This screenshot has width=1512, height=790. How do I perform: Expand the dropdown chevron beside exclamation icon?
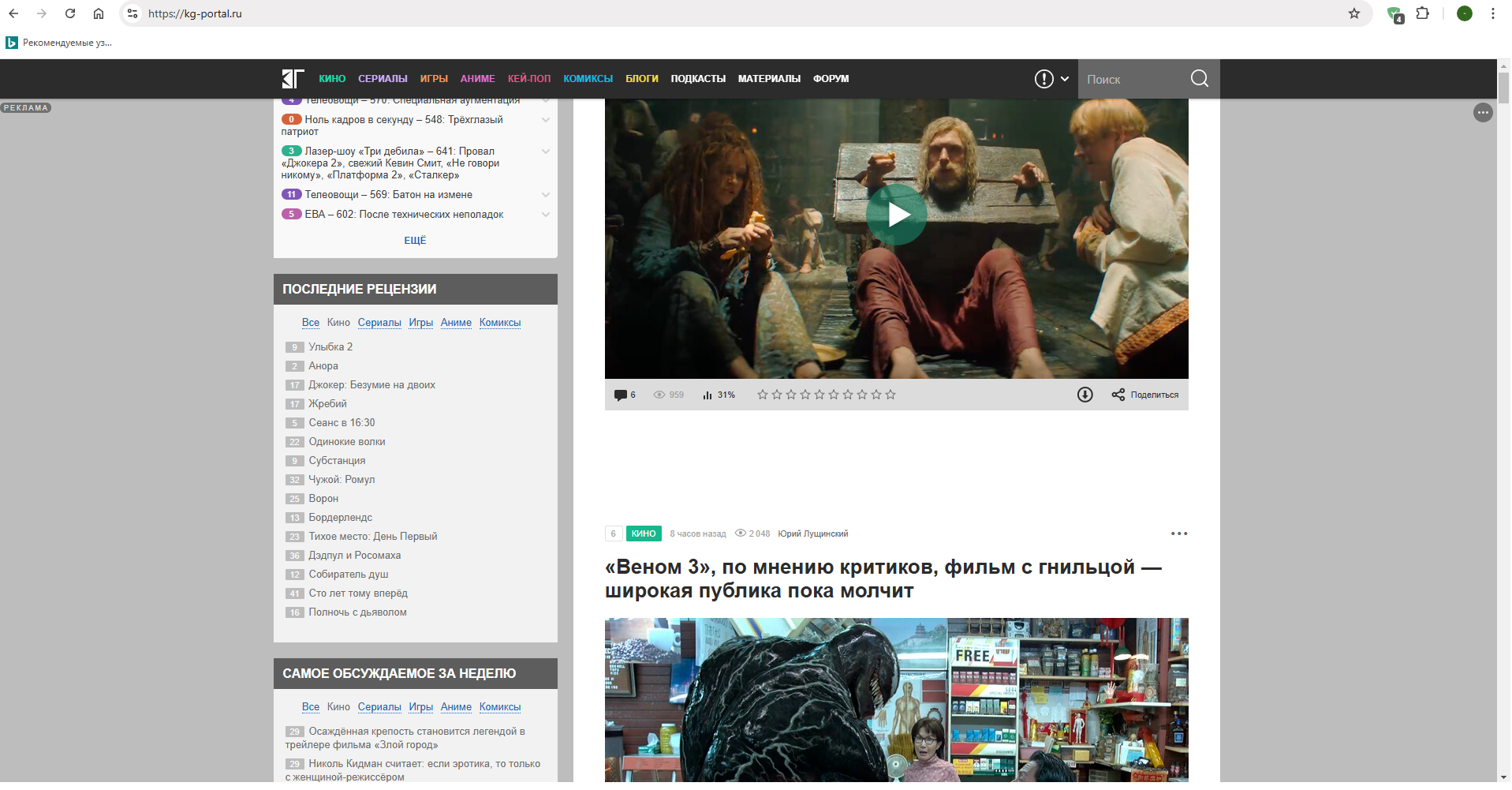1064,79
